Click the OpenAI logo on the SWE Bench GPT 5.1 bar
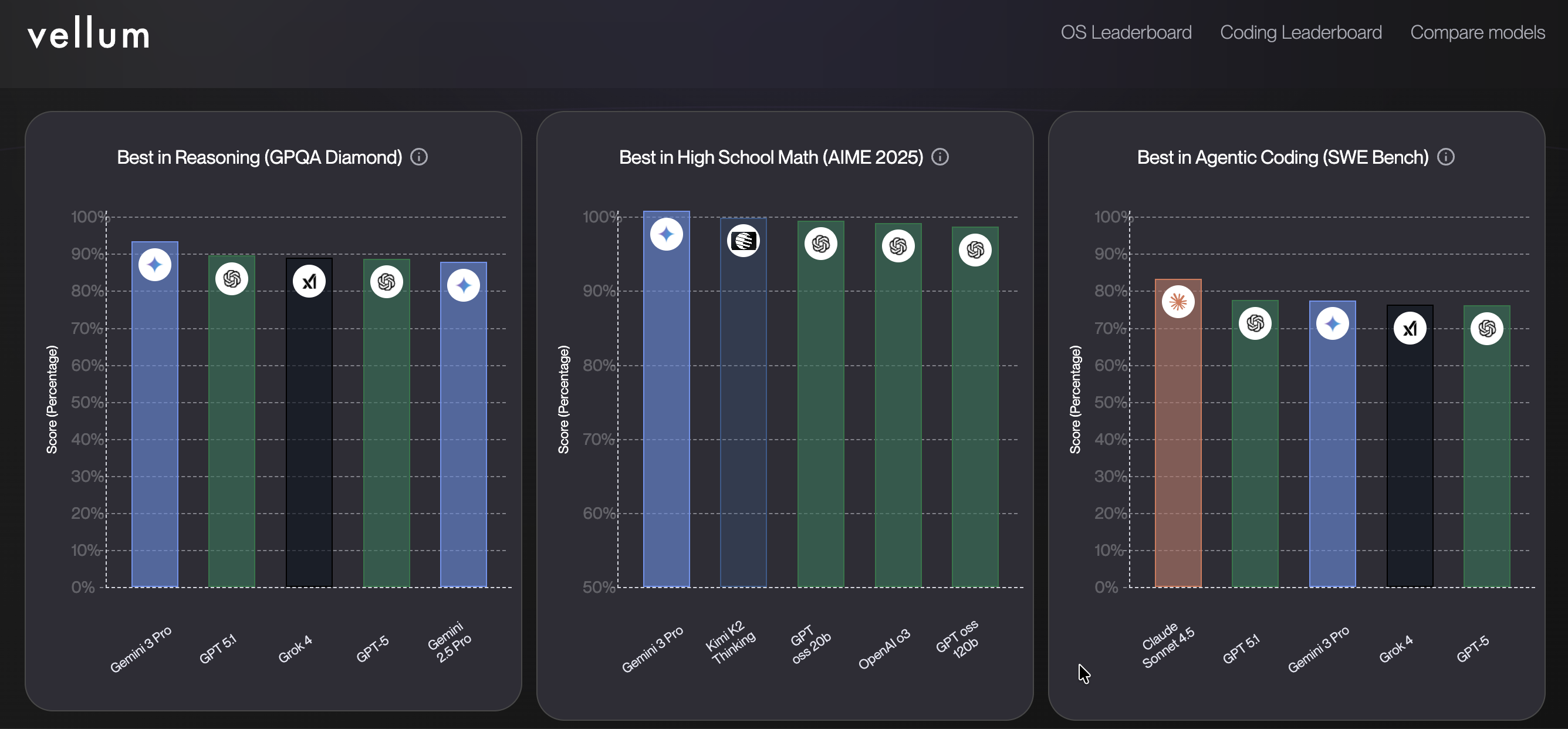 click(x=1255, y=323)
